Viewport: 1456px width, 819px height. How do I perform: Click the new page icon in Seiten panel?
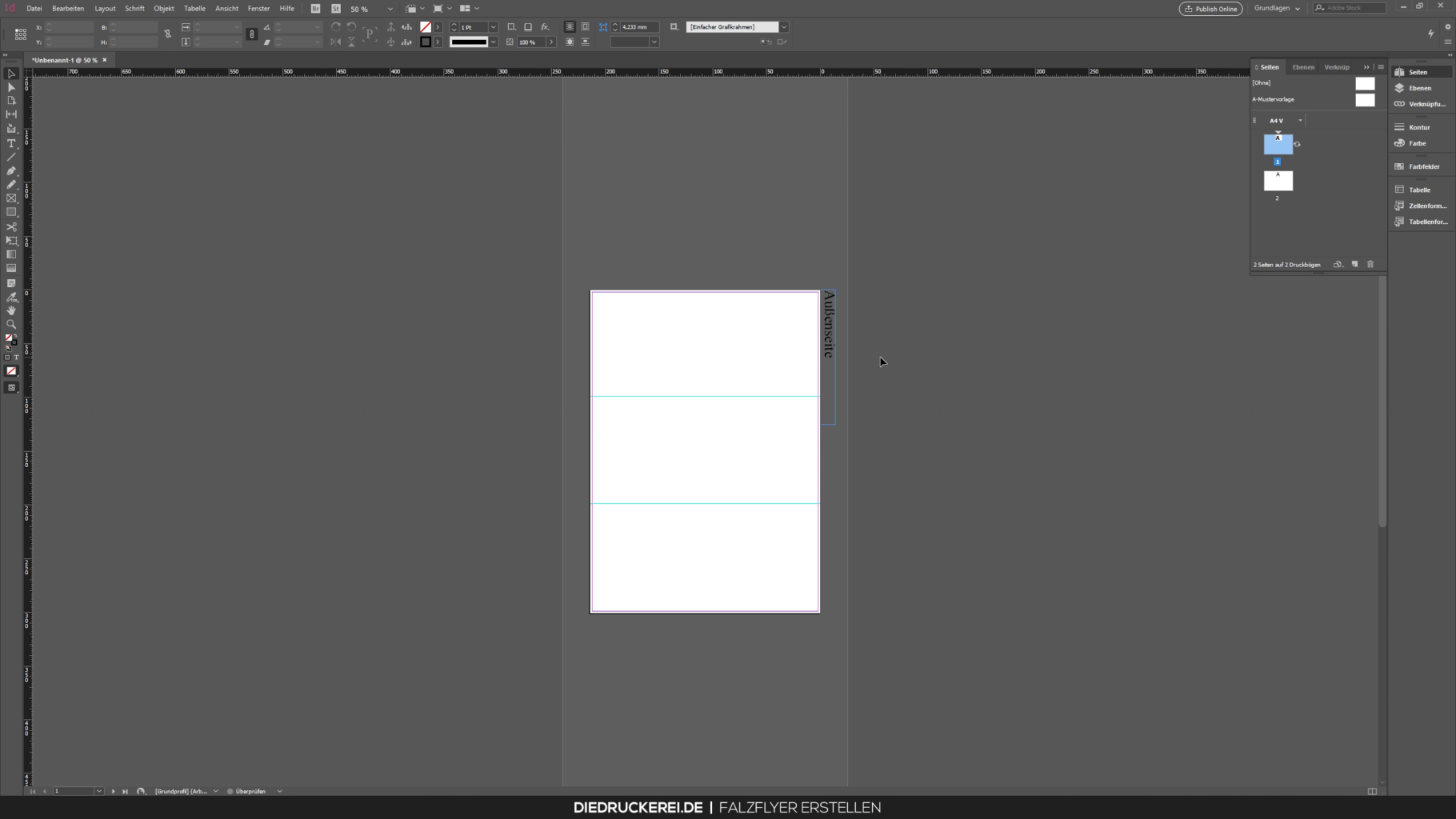coord(1354,264)
